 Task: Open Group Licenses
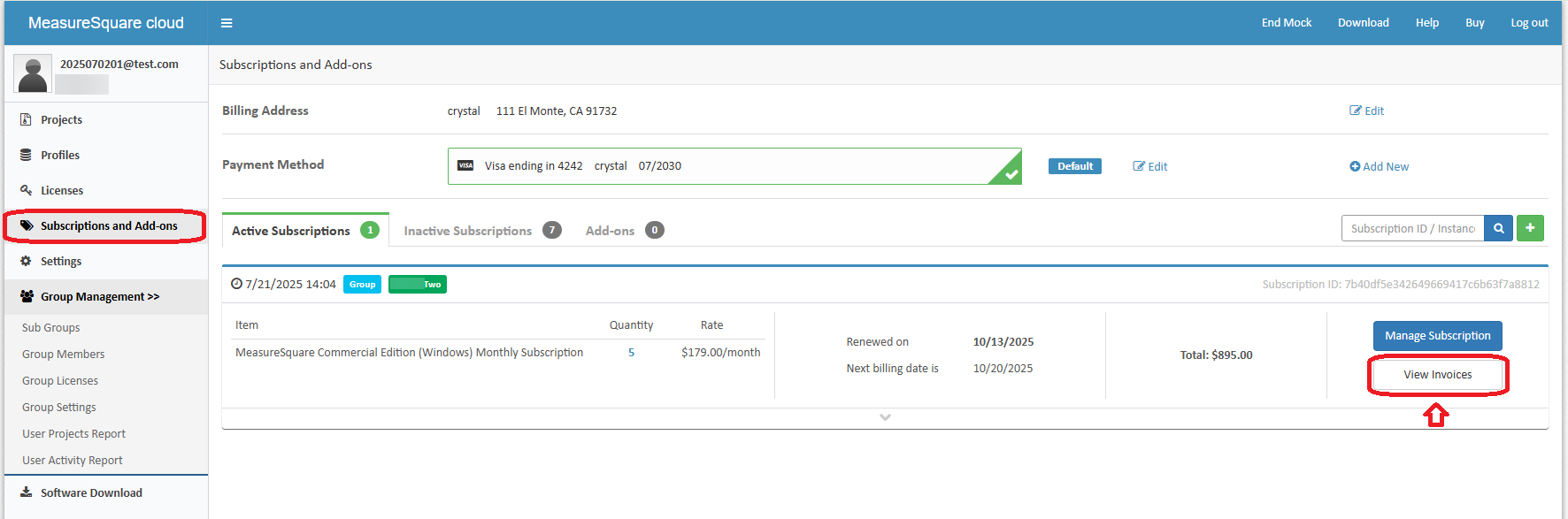coord(60,380)
